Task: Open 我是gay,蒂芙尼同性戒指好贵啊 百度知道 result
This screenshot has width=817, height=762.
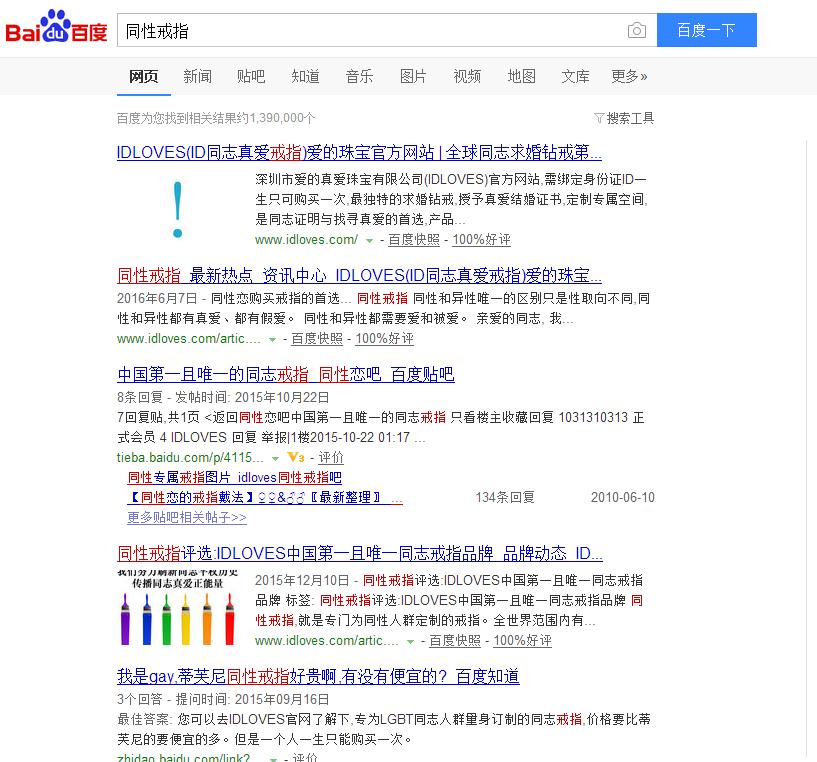Action: [318, 676]
